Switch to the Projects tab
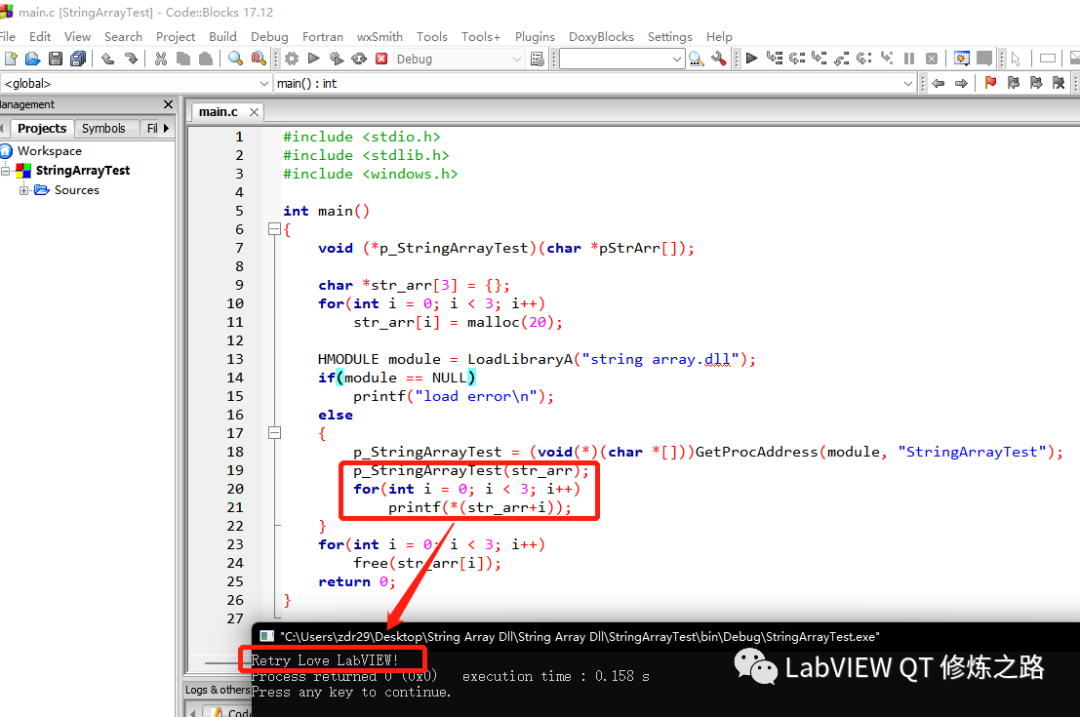The height and width of the screenshot is (717, 1080). (x=42, y=128)
